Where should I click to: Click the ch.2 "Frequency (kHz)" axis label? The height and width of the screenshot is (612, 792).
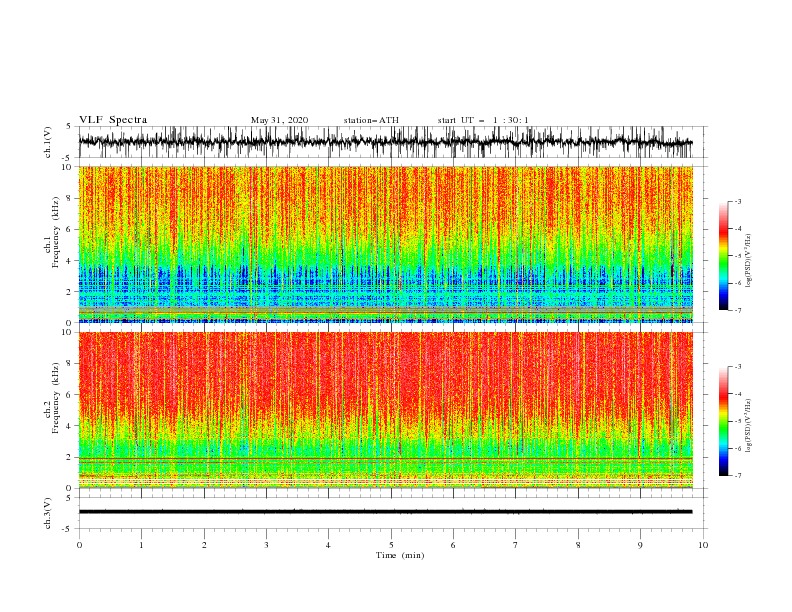point(56,398)
